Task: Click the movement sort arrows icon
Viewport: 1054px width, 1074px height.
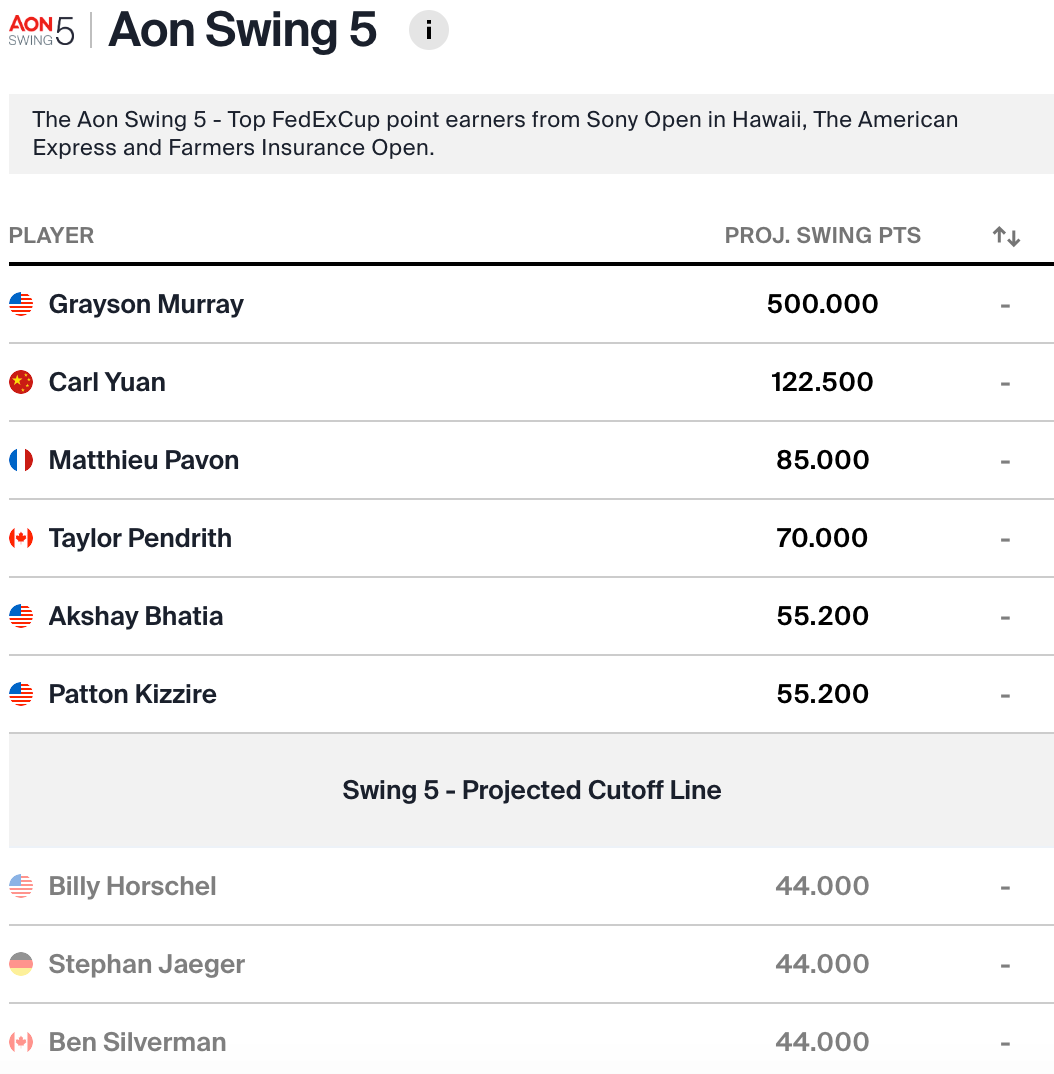Action: coord(1006,237)
